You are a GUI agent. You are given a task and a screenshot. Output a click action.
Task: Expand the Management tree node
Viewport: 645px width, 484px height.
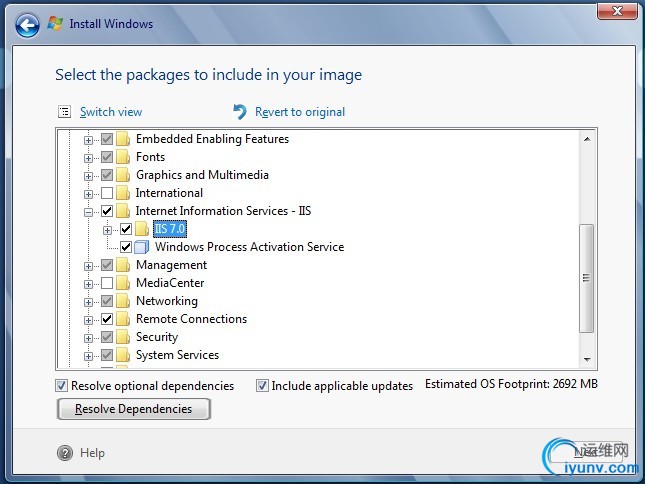(x=89, y=266)
